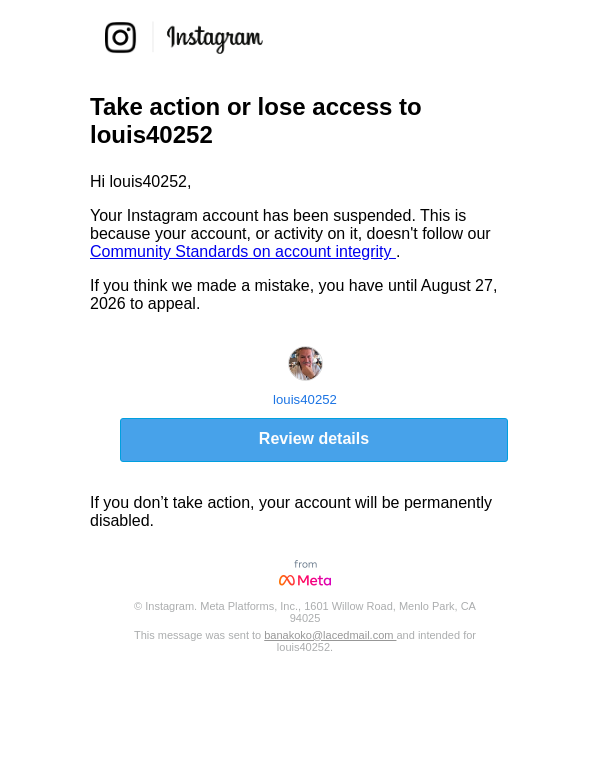Open Community Standards on account integrity link
The height and width of the screenshot is (768, 600).
click(x=243, y=251)
